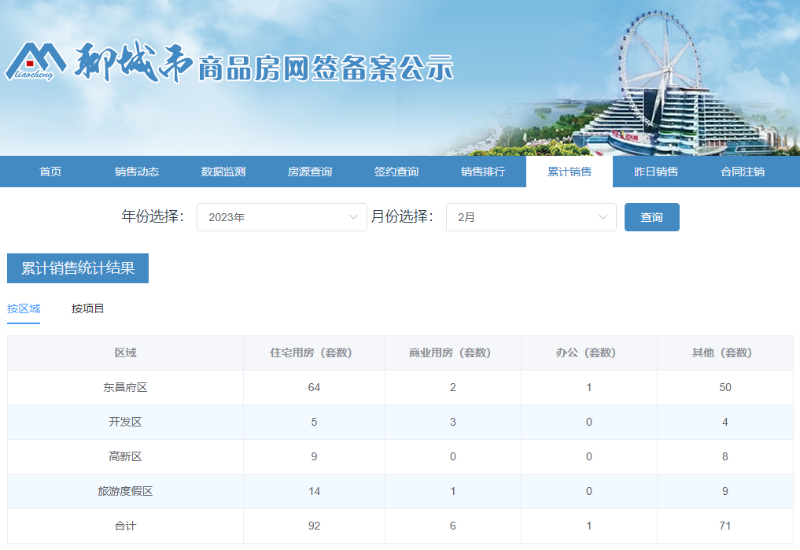800x550 pixels.
Task: Switch to the 按项目 tab
Action: 88,309
